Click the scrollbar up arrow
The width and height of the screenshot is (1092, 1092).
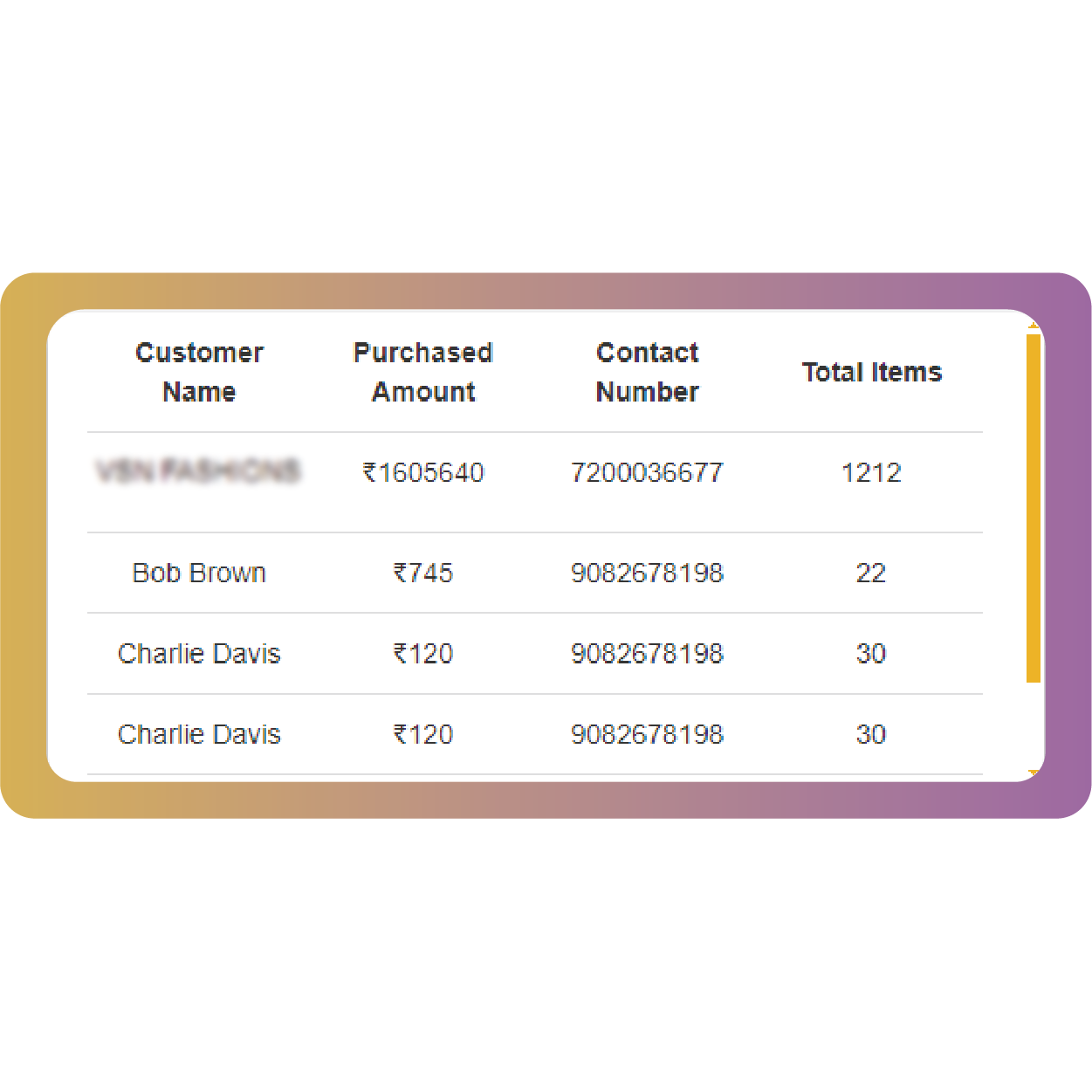click(1034, 326)
